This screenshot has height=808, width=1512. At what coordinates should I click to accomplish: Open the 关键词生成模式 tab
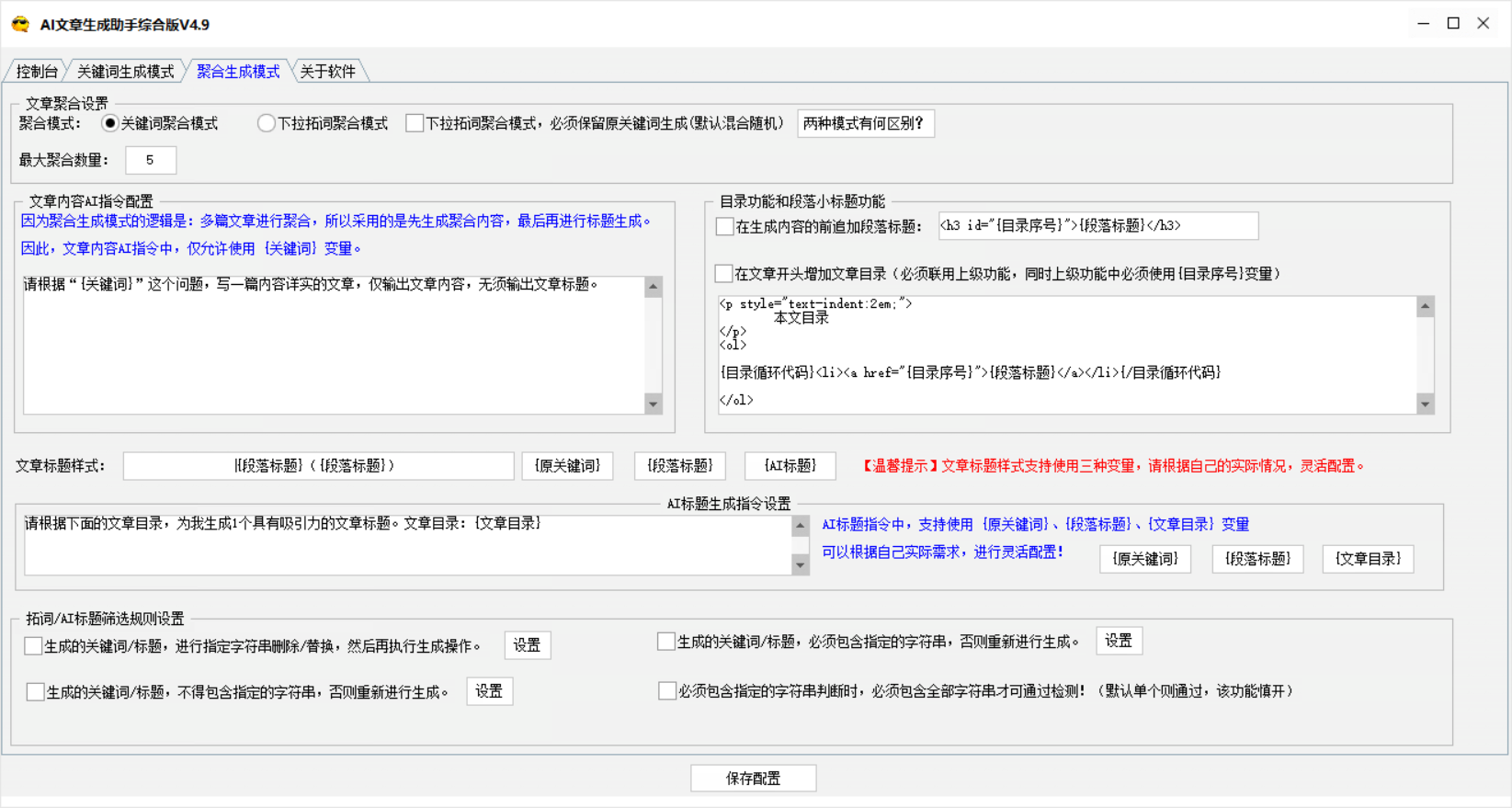(x=125, y=72)
